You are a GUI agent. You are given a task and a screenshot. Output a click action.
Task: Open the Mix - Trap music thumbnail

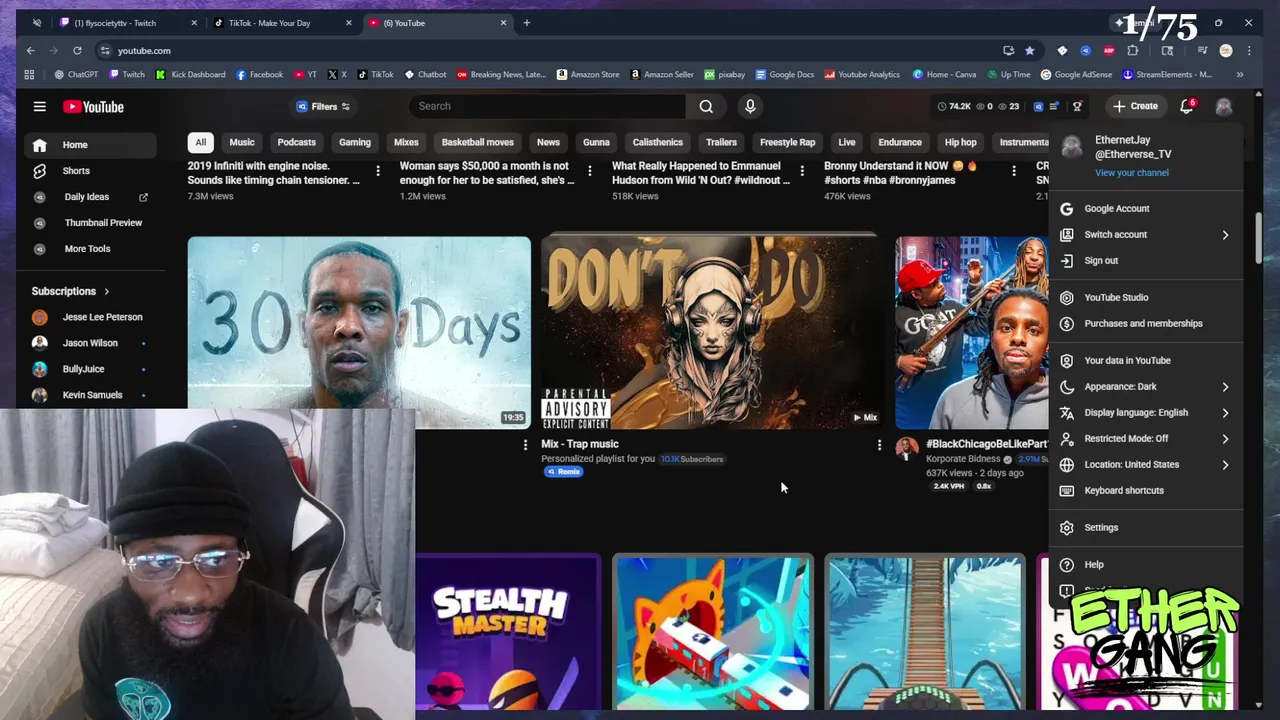click(x=712, y=333)
